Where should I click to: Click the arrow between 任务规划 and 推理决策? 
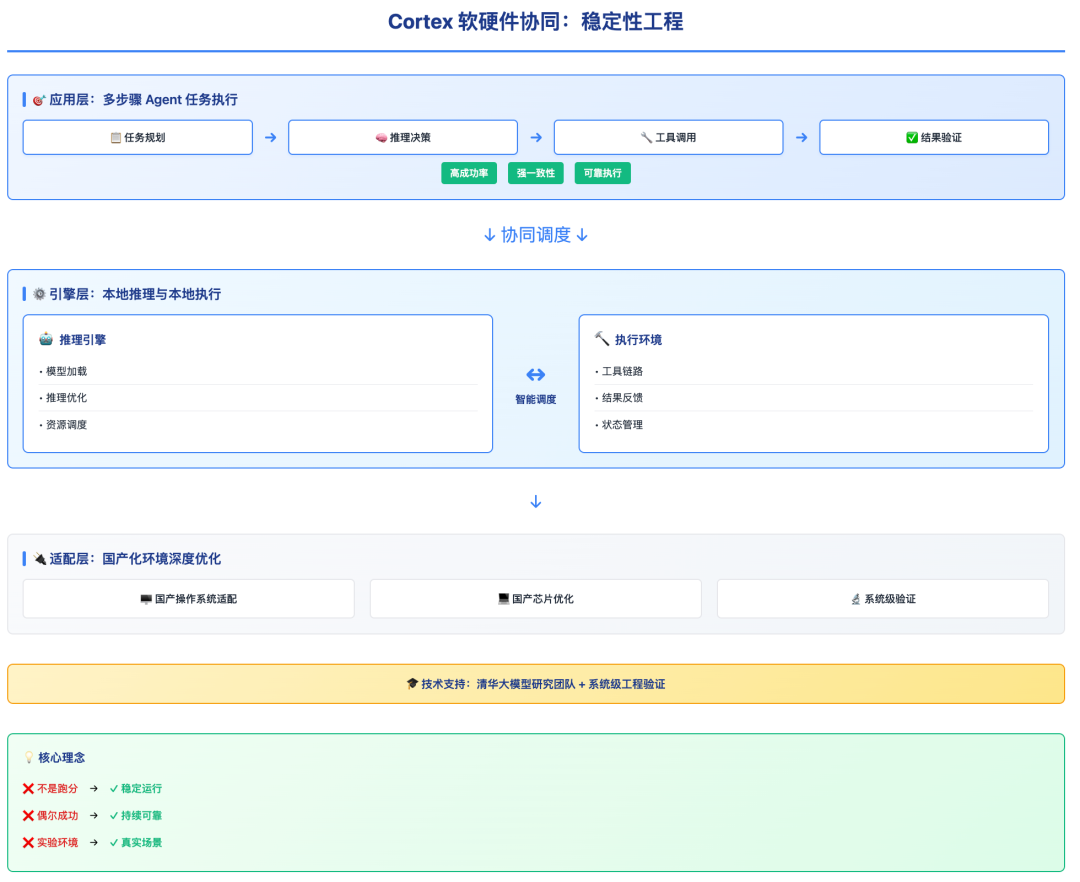271,138
